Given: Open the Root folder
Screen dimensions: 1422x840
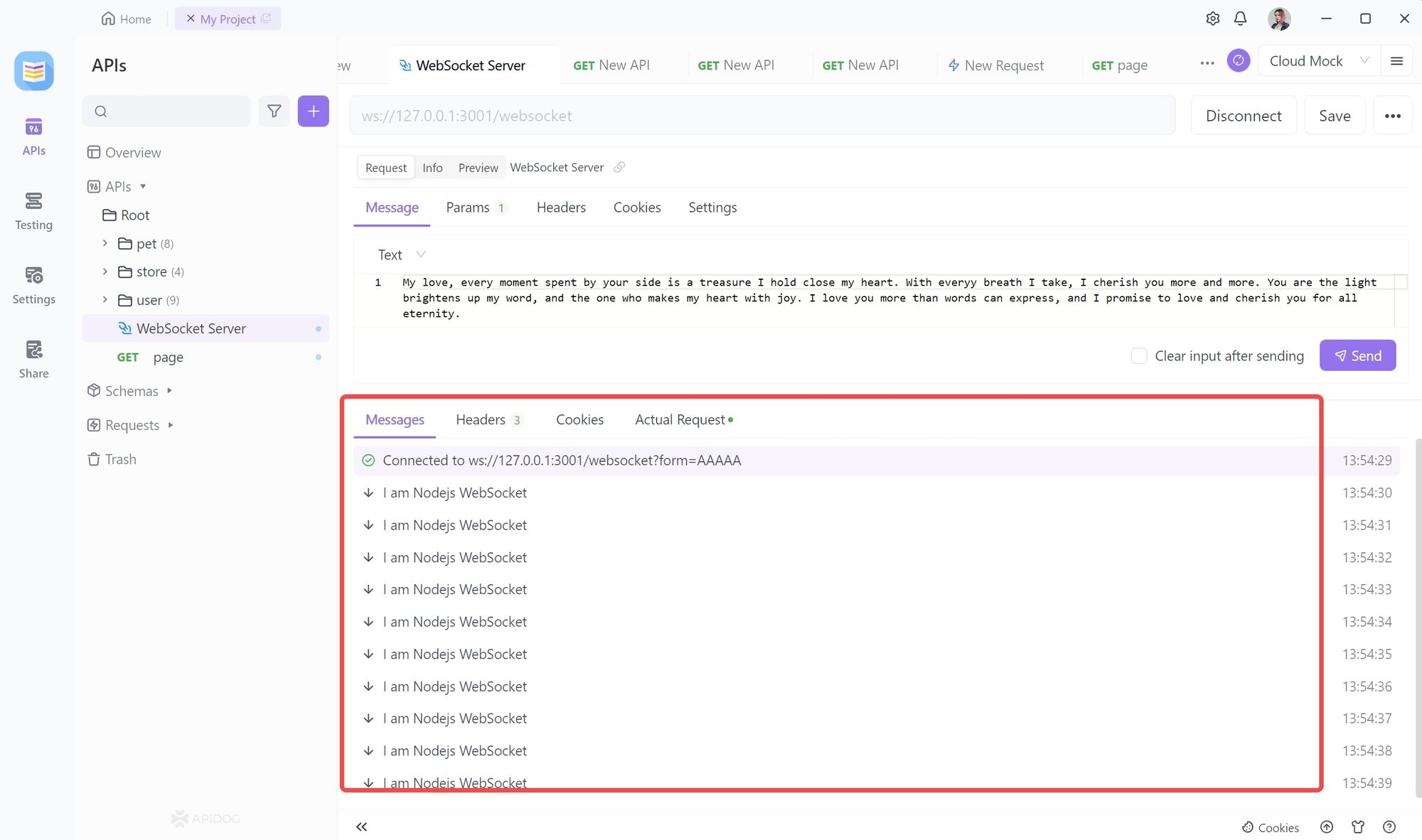Looking at the screenshot, I should click(x=126, y=215).
